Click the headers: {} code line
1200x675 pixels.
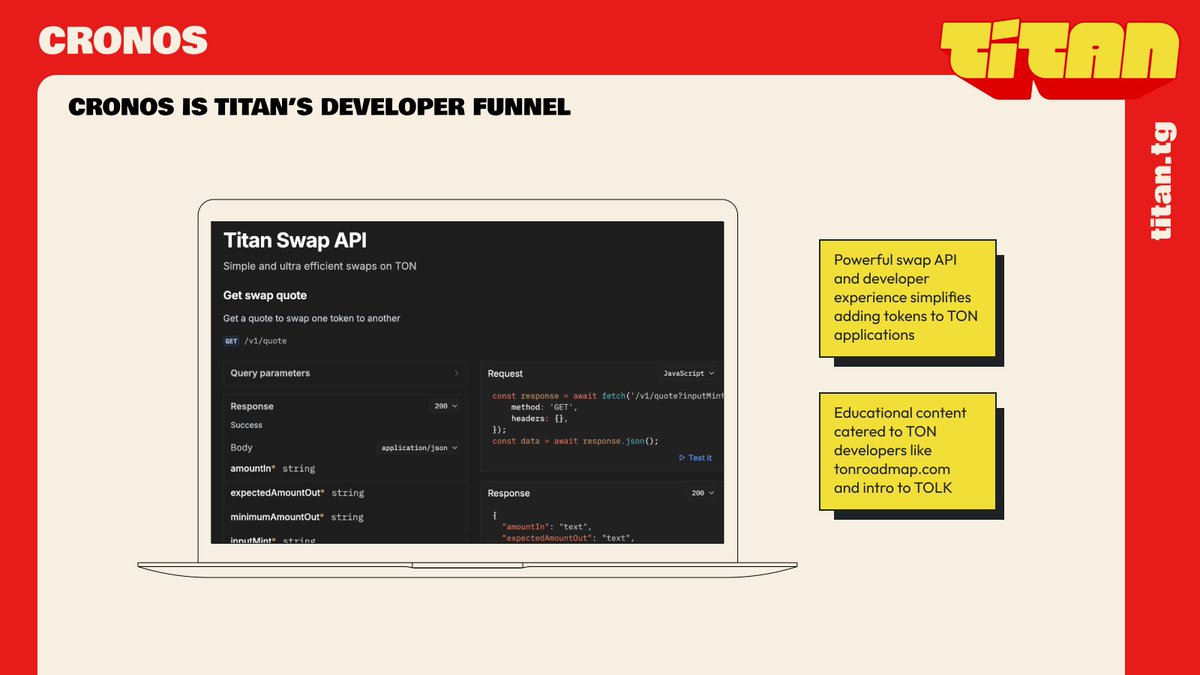point(541,418)
